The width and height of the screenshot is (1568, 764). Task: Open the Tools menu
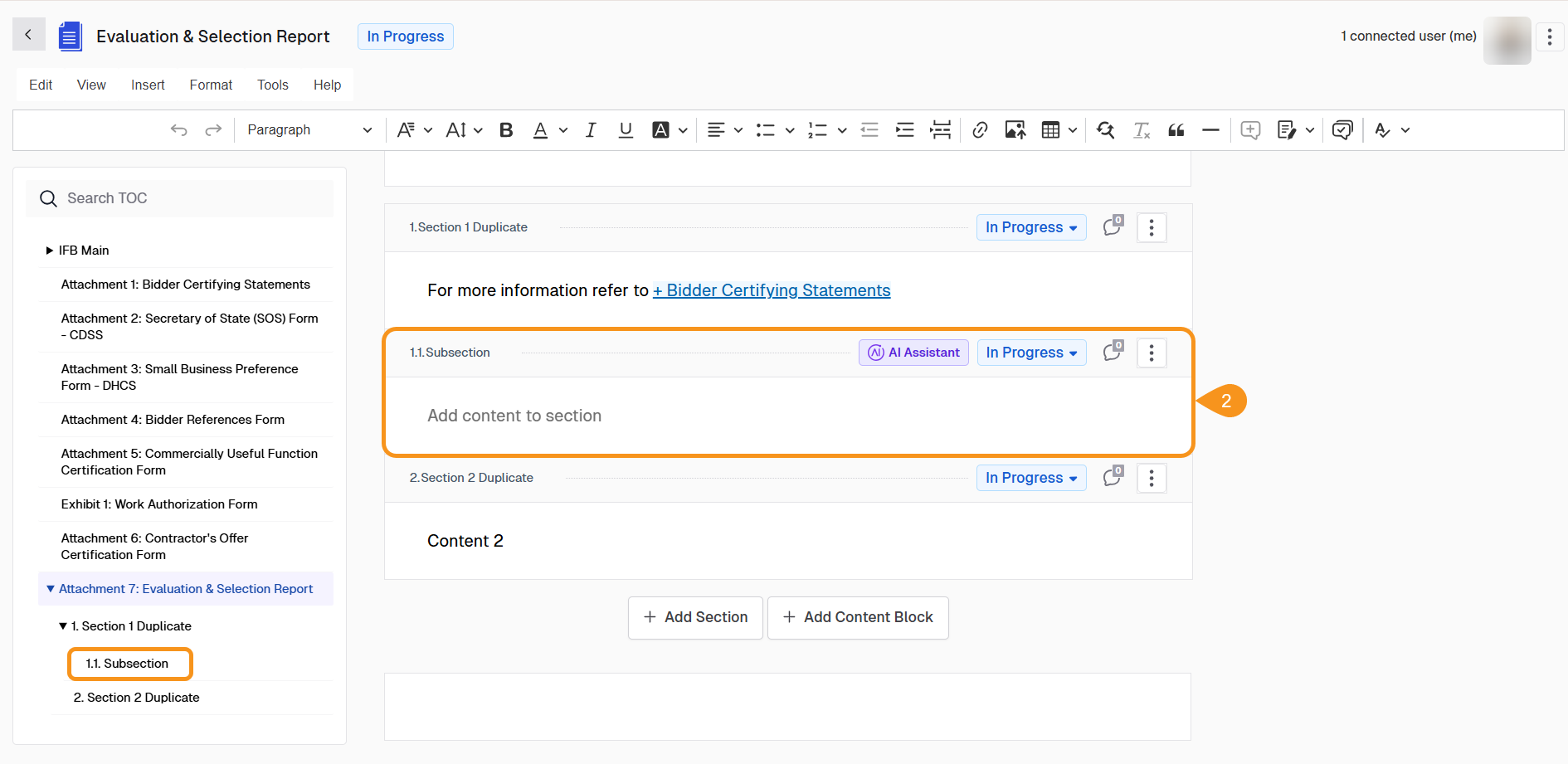tap(272, 84)
